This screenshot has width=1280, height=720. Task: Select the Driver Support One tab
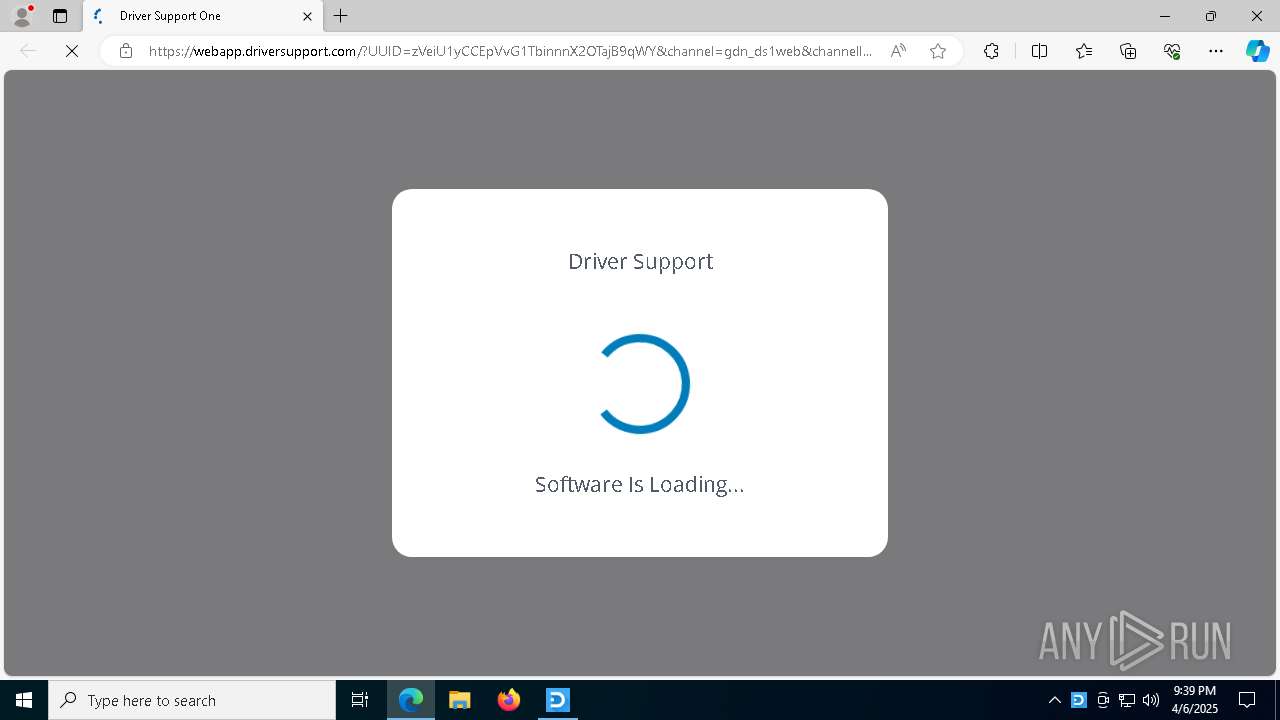[203, 16]
